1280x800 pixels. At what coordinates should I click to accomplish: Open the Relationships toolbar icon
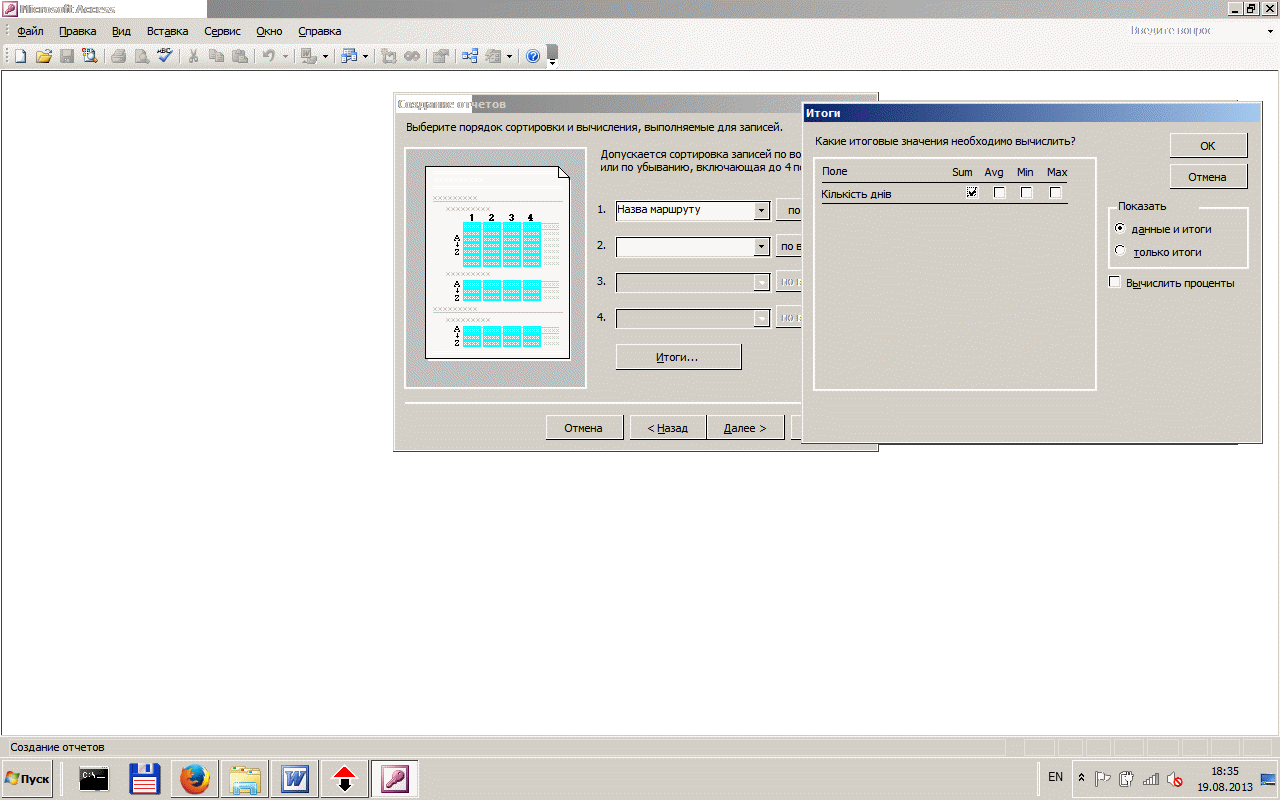pos(469,56)
